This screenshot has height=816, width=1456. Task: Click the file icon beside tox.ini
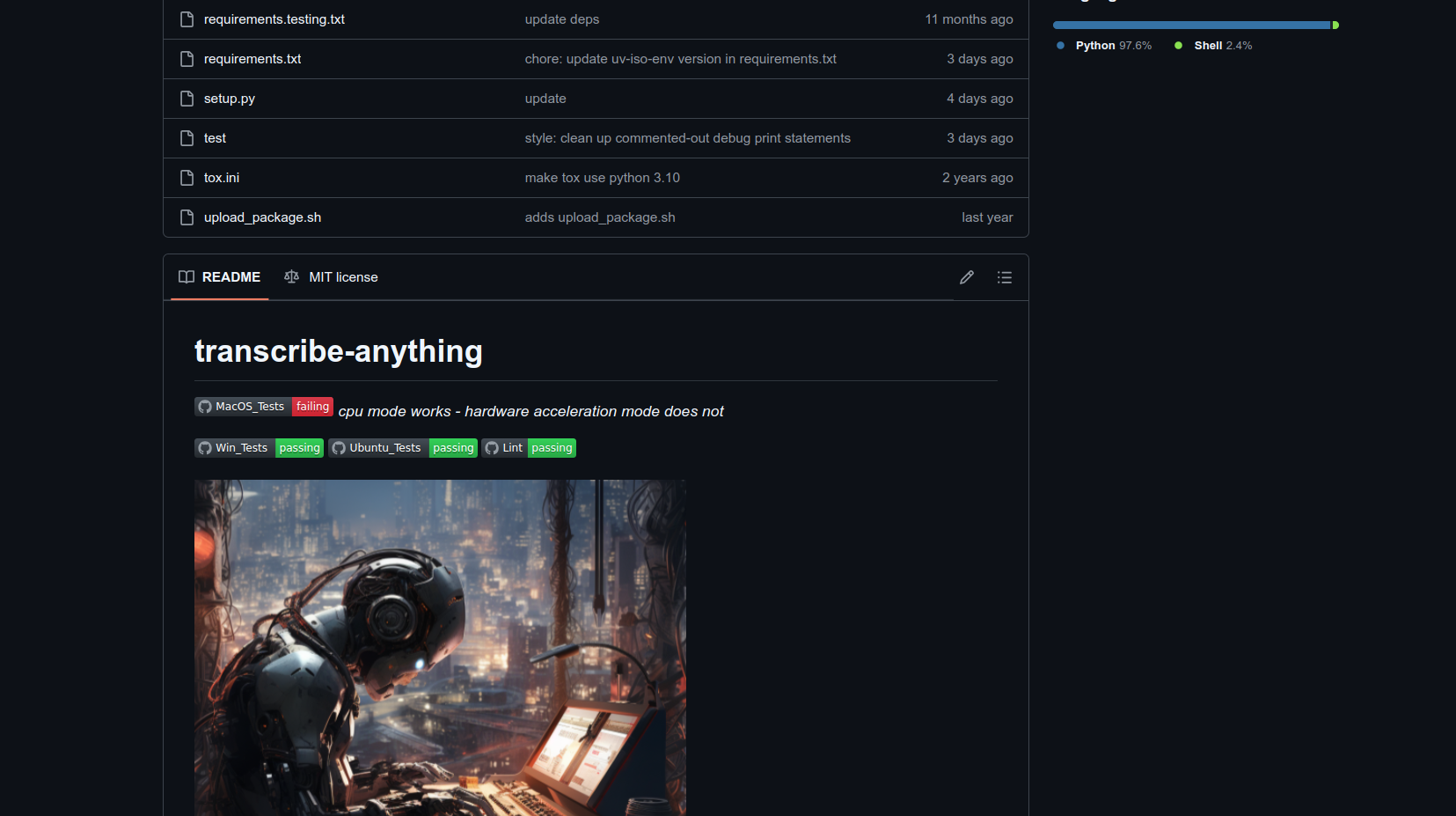click(187, 178)
